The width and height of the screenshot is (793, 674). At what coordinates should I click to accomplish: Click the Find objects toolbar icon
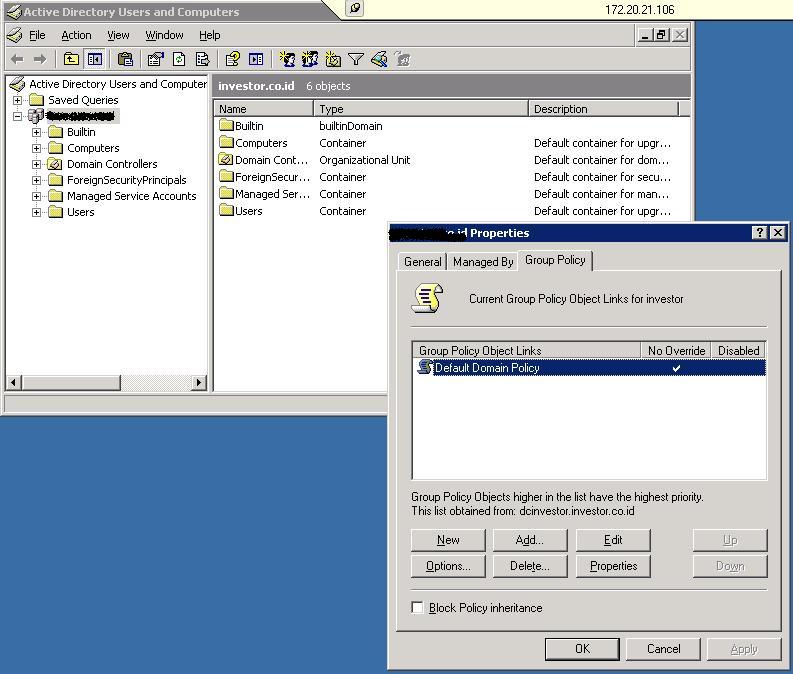[379, 60]
